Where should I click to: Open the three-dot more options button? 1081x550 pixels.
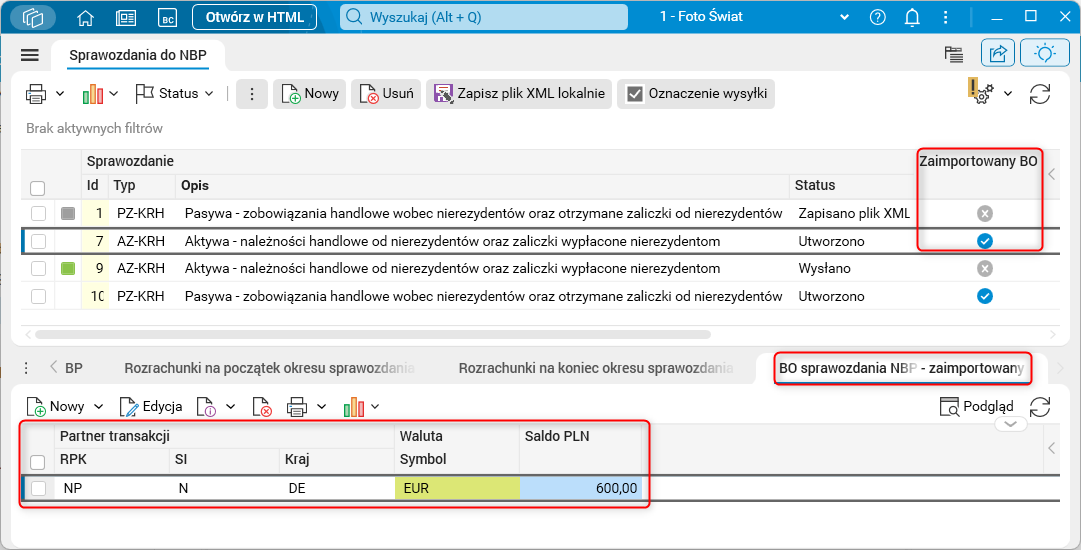[252, 94]
